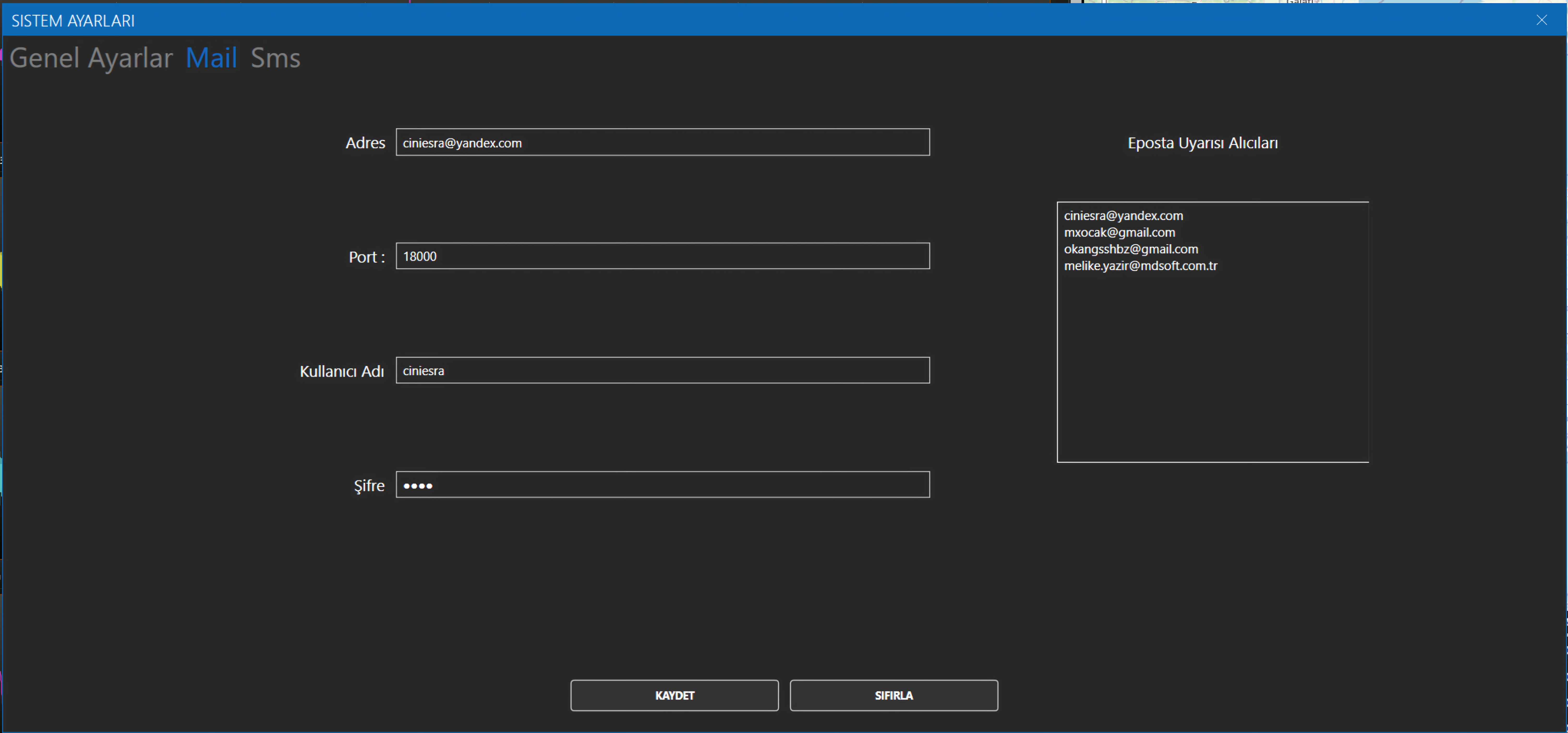Open the Genel Ayarlar tab
This screenshot has height=733, width=1568.
91,58
